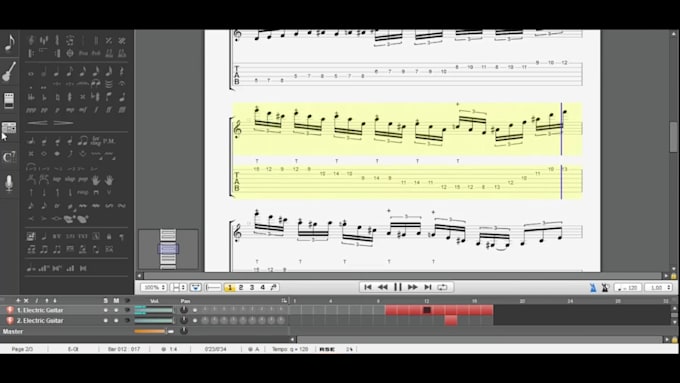Remove the selected track with the X button
The image size is (680, 383).
pyautogui.click(x=26, y=301)
